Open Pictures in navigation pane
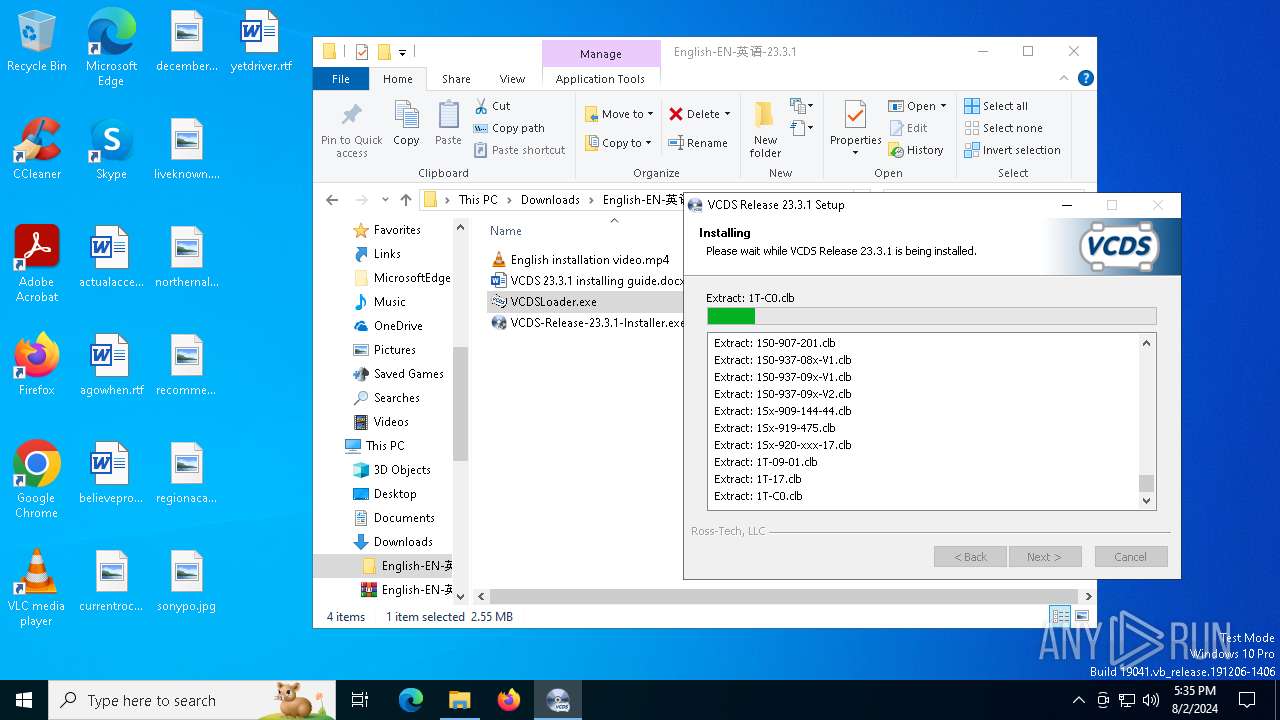 click(x=395, y=350)
